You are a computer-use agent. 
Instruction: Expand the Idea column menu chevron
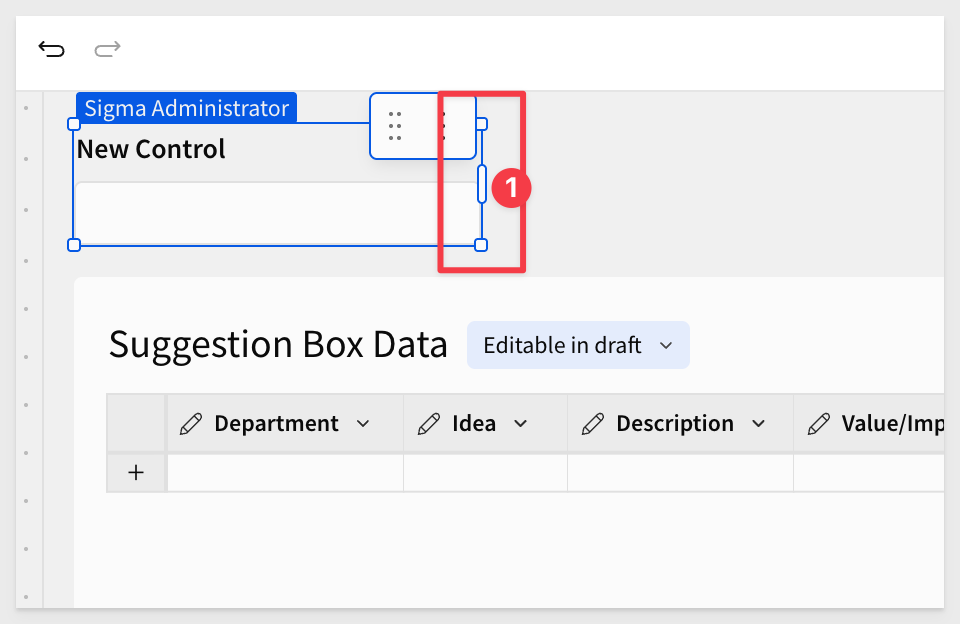tap(520, 424)
